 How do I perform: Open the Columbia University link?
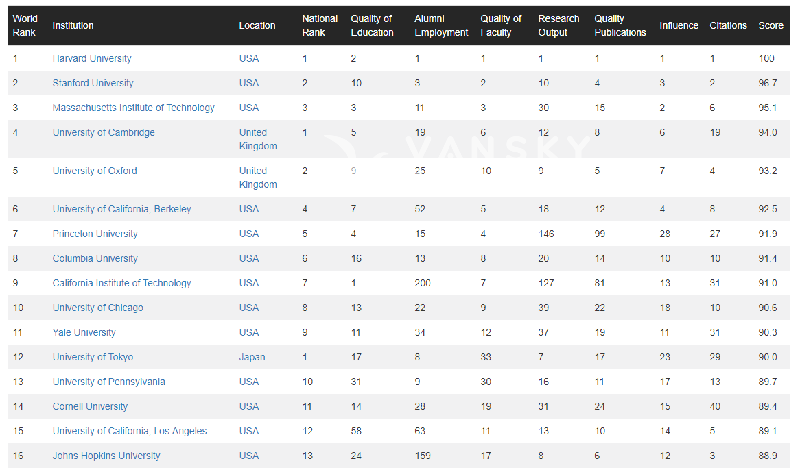pyautogui.click(x=95, y=259)
